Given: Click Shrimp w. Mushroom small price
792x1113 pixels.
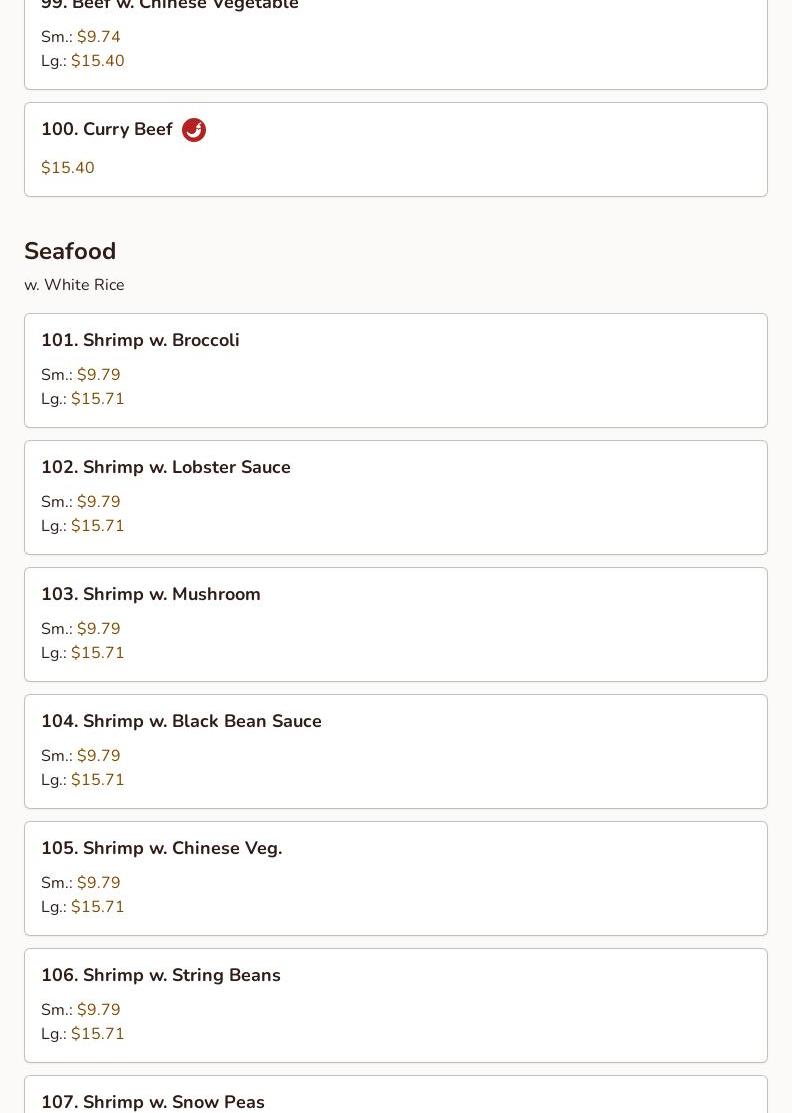Looking at the screenshot, I should pyautogui.click(x=99, y=628).
